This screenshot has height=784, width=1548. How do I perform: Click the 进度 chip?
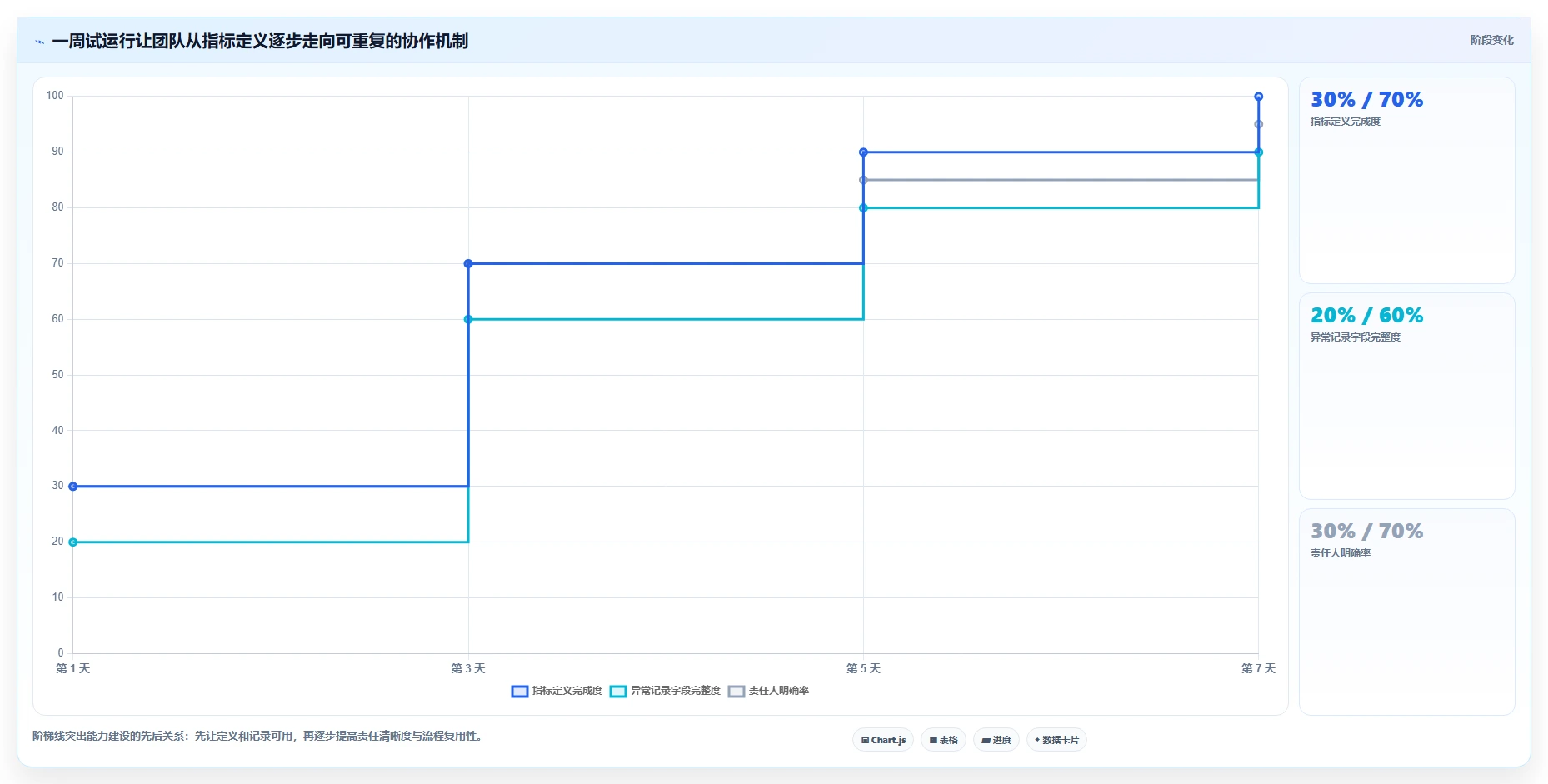[x=996, y=740]
